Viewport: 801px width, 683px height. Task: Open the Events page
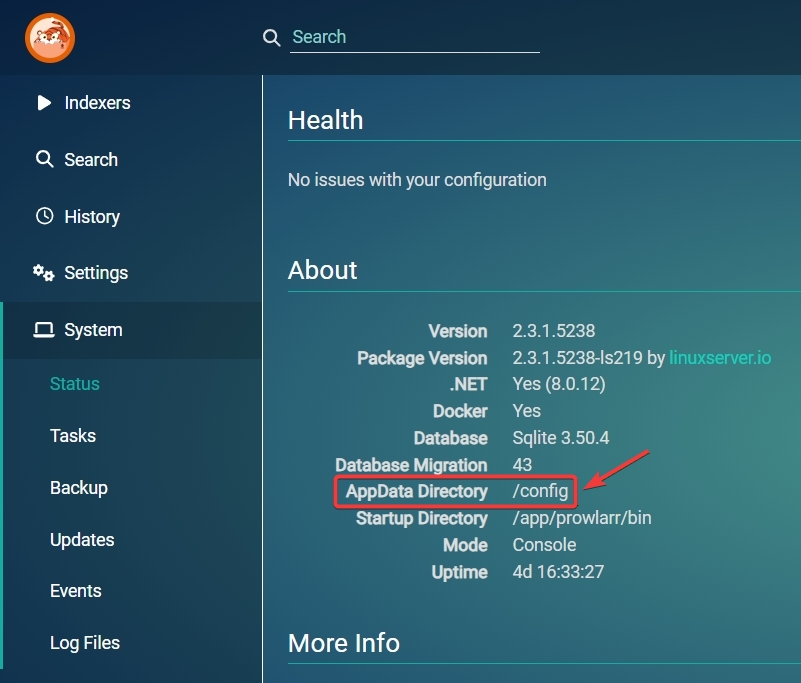point(76,591)
